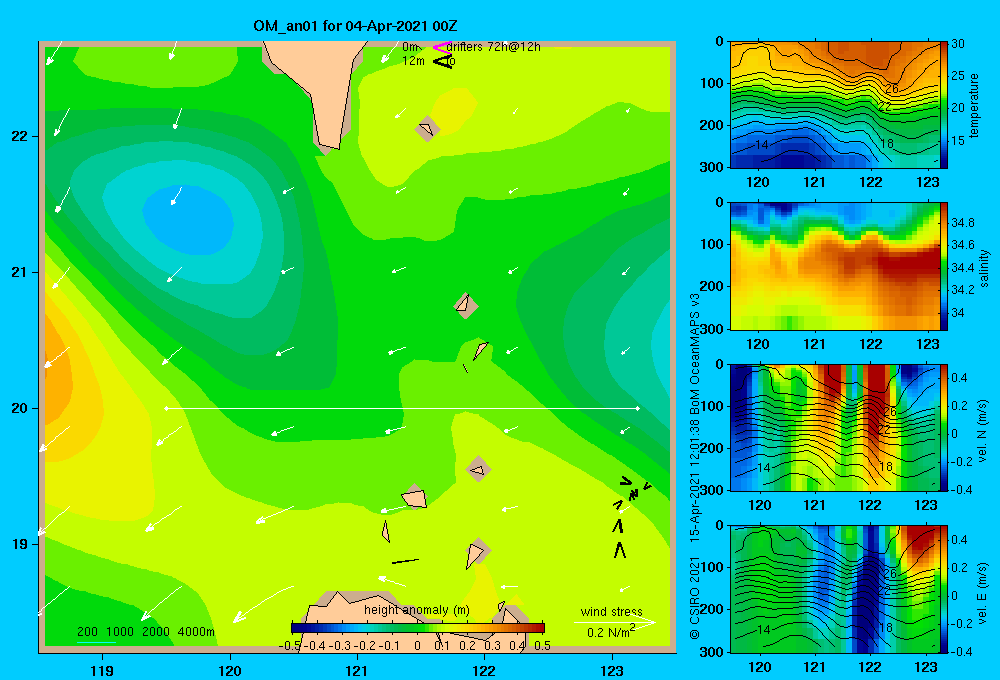The height and width of the screenshot is (680, 1000).
Task: Click the blue low-height eddy center on the map
Action: click(188, 220)
